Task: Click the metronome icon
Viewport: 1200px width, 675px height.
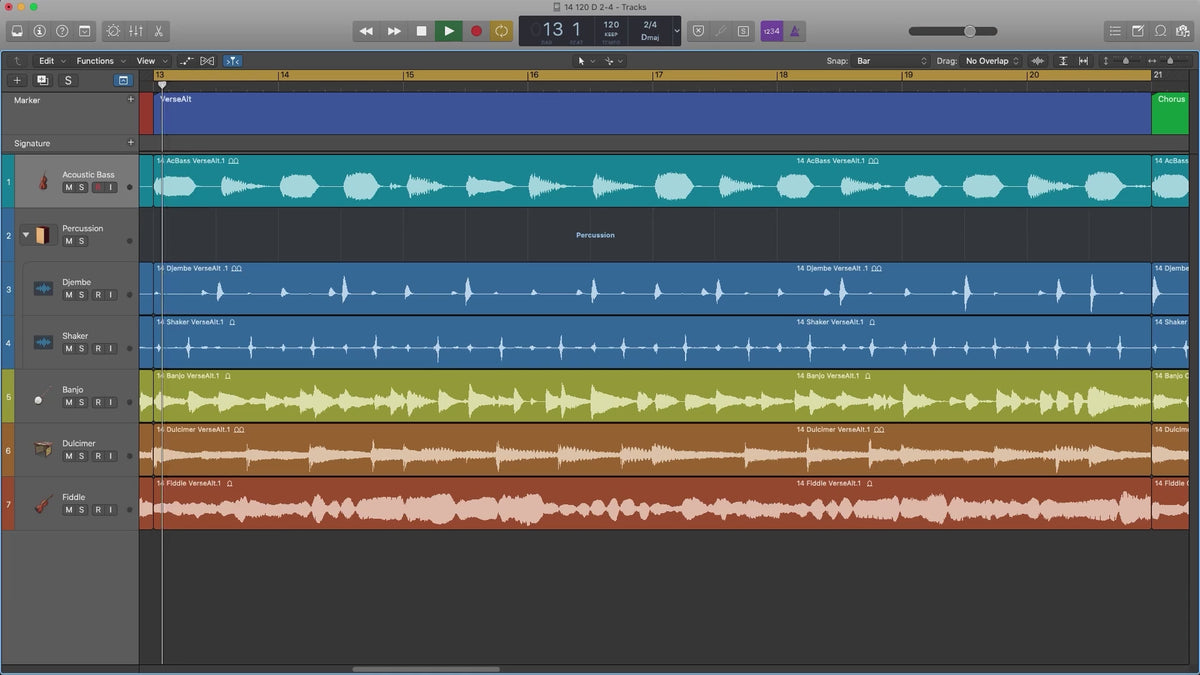Action: (795, 31)
